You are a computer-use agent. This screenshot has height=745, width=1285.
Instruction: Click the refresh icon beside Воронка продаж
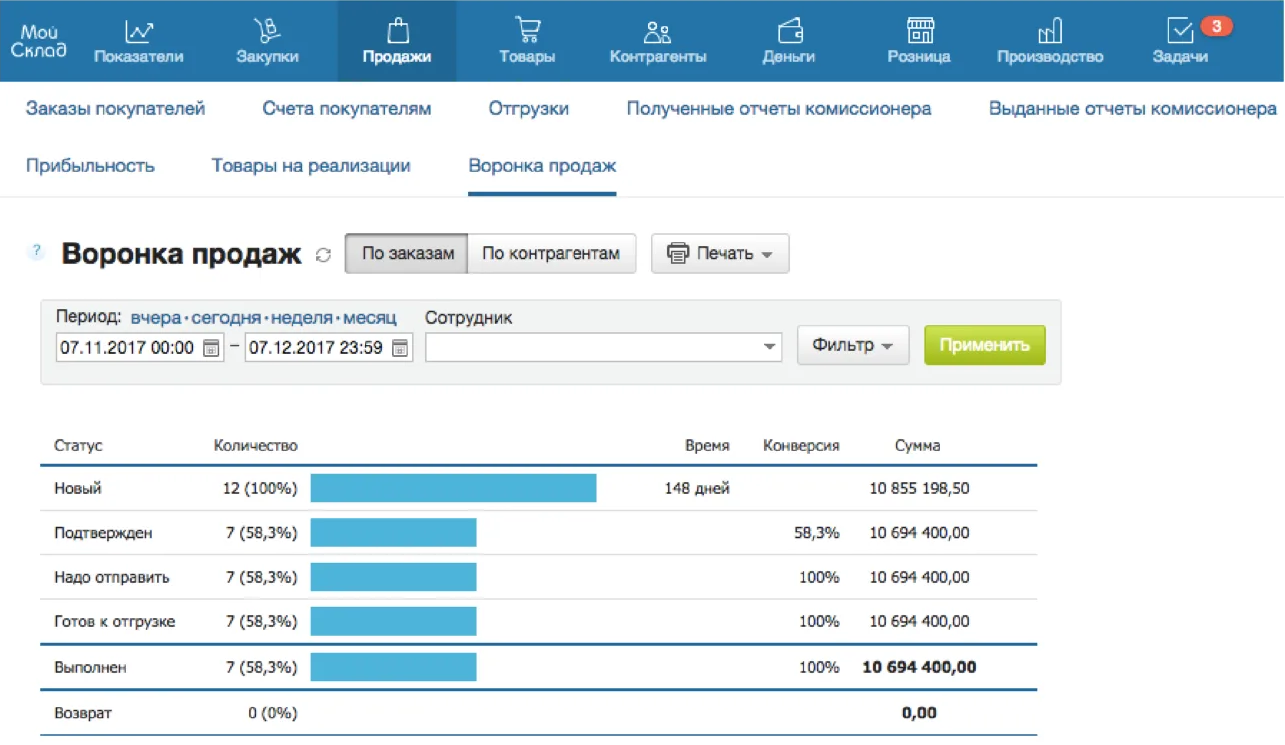pyautogui.click(x=323, y=255)
